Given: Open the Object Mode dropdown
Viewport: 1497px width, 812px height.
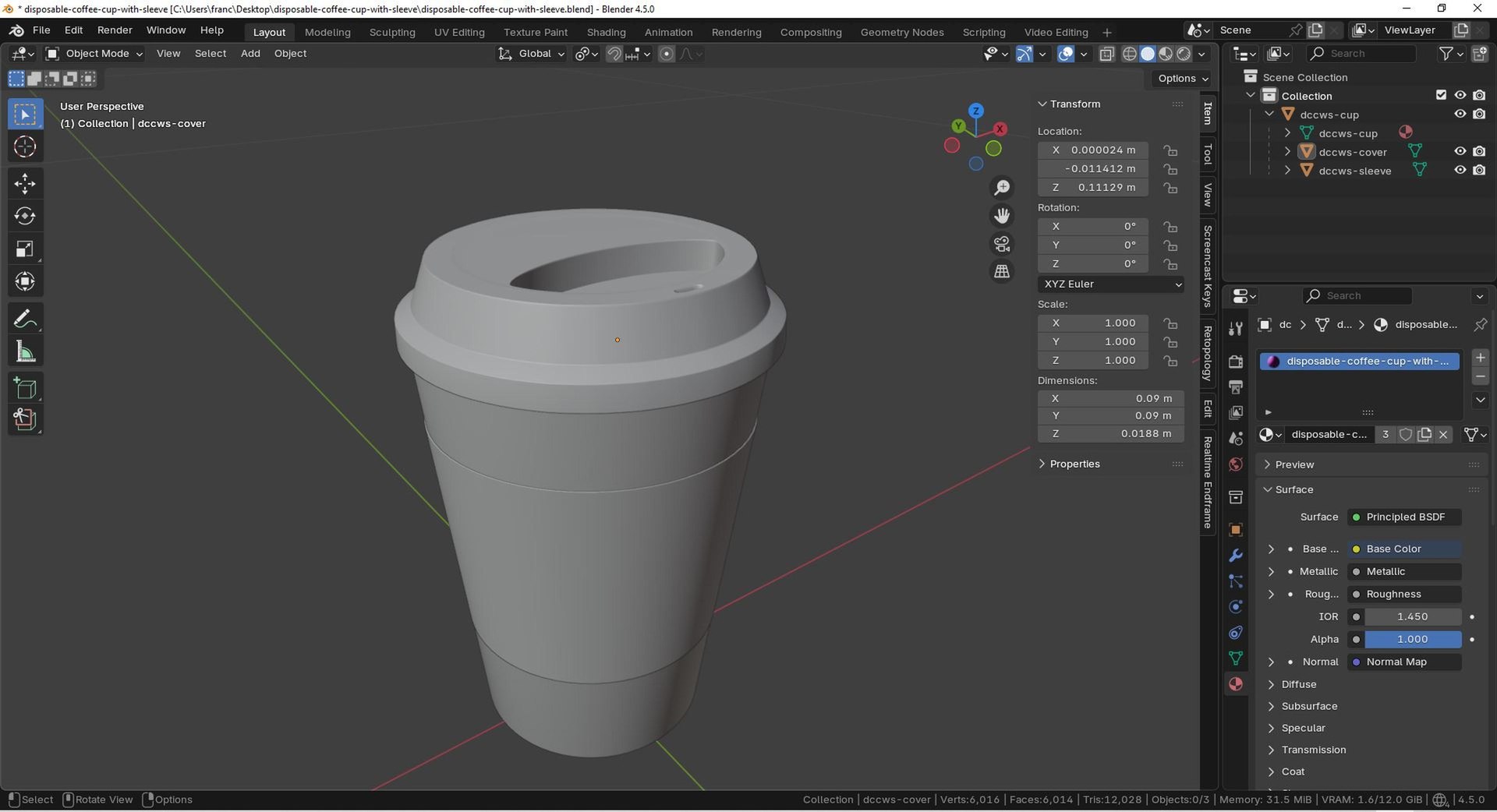Looking at the screenshot, I should tap(94, 54).
